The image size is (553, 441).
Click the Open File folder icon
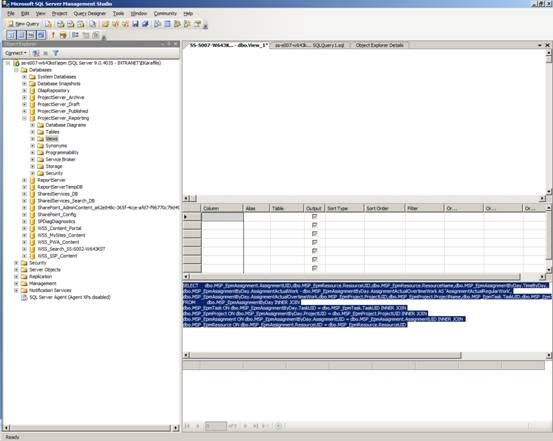pyautogui.click(x=105, y=24)
